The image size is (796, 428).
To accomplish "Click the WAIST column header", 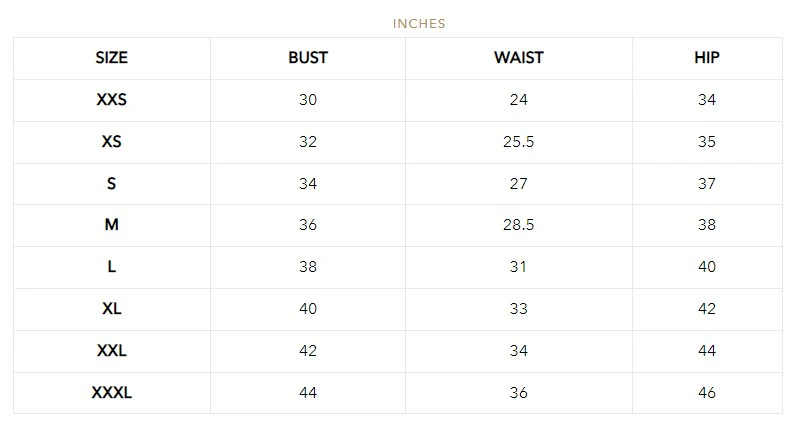I will point(518,58).
